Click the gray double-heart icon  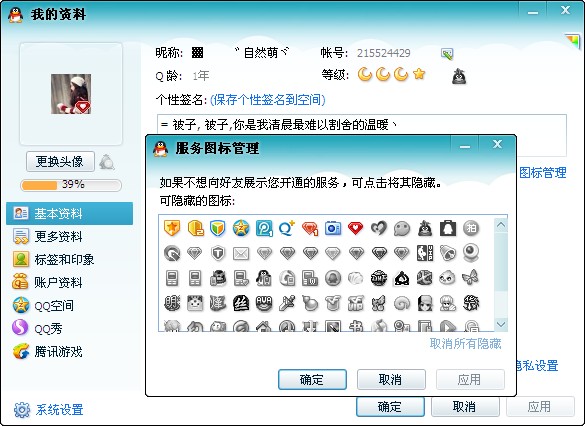(379, 228)
